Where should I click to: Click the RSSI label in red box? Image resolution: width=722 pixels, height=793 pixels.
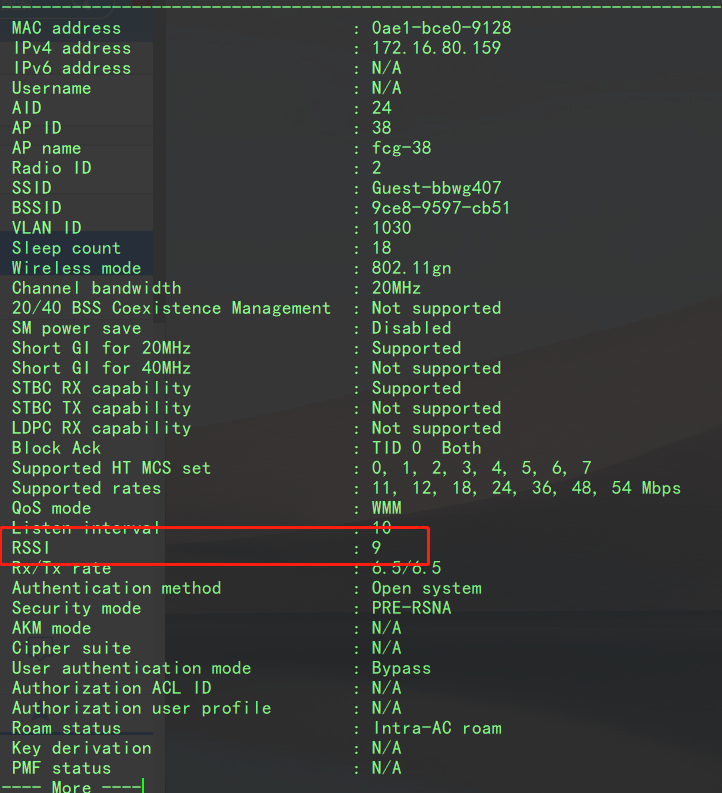(x=30, y=548)
